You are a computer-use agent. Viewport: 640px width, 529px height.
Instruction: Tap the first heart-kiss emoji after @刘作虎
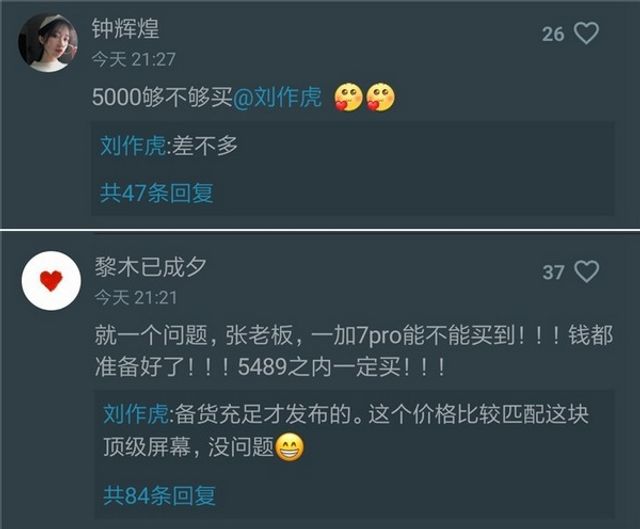pyautogui.click(x=348, y=98)
